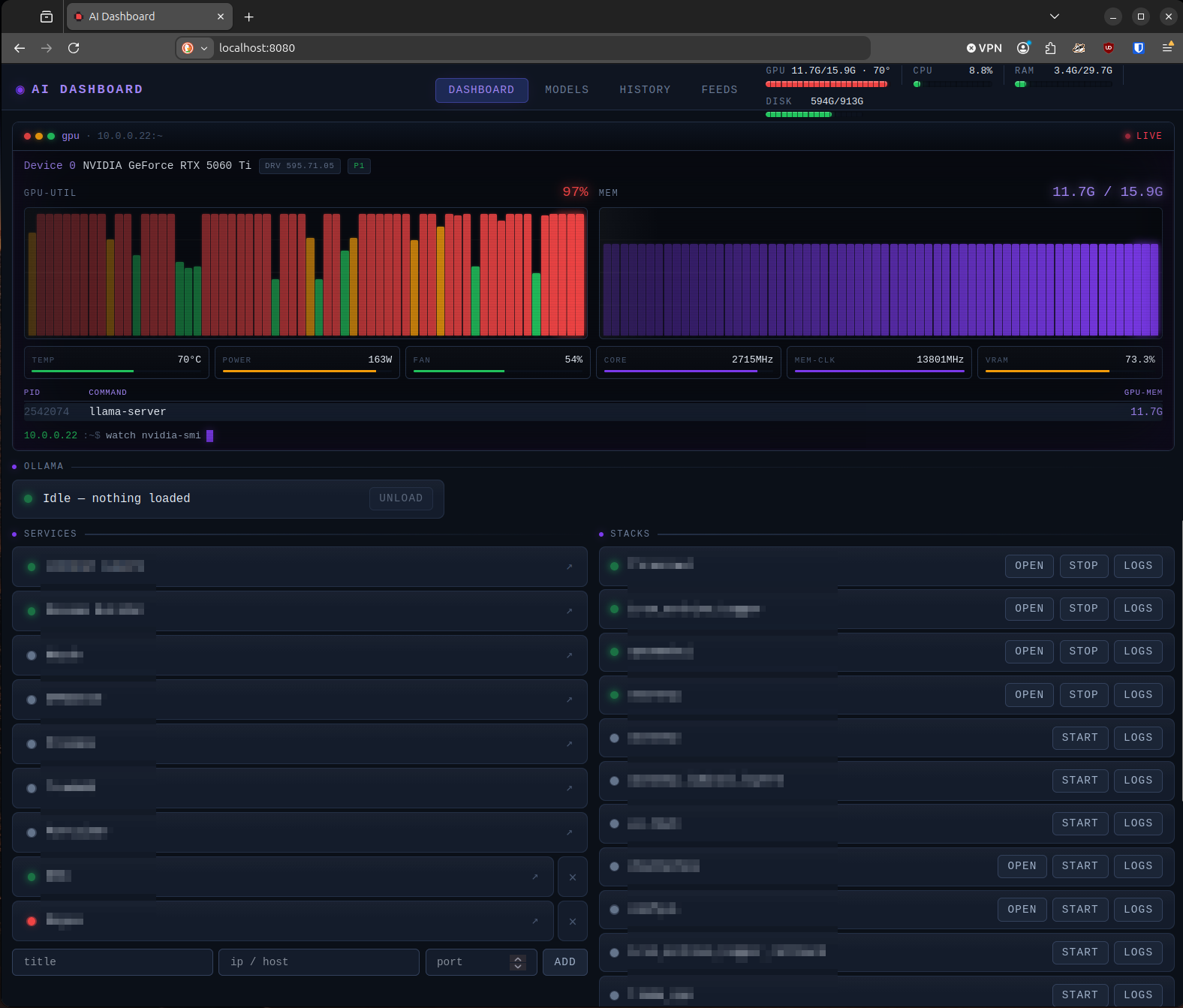1183x1008 pixels.
Task: Select the FAN 54% stat card
Action: pos(498,363)
